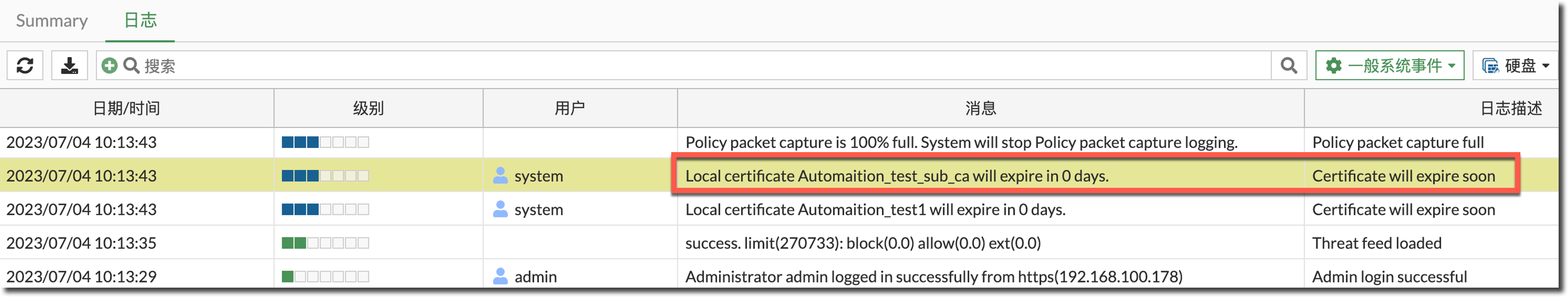Open the 一般系统事件 dropdown

(1389, 65)
